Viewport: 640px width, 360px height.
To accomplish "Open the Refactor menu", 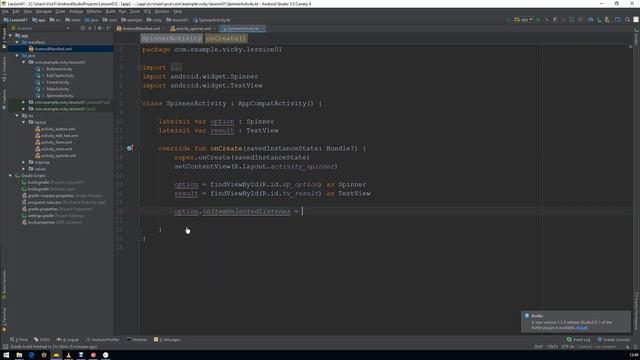I will click(94, 11).
